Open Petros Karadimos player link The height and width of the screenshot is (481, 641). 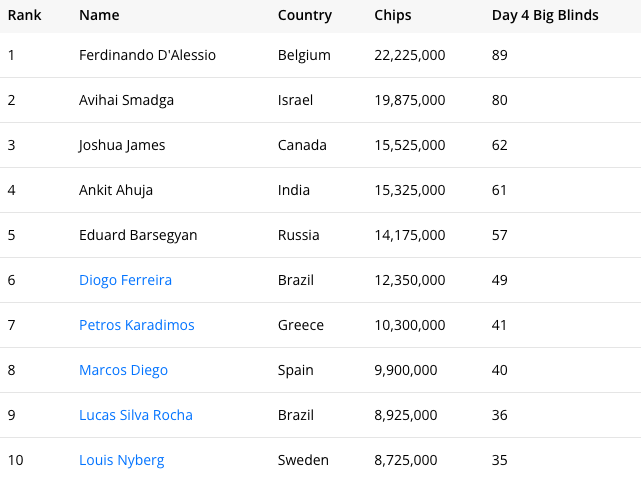click(136, 325)
